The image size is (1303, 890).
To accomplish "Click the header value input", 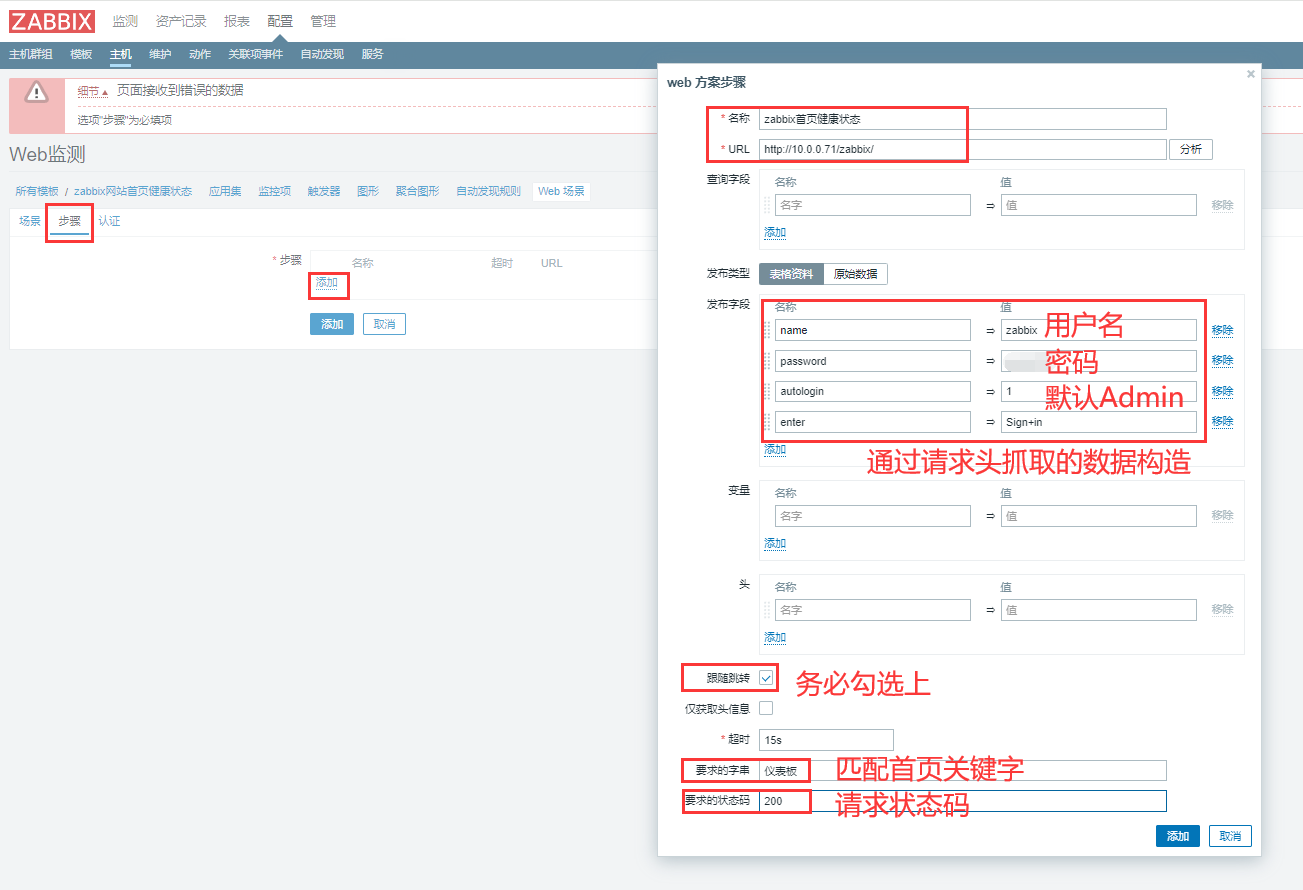I will (1099, 610).
